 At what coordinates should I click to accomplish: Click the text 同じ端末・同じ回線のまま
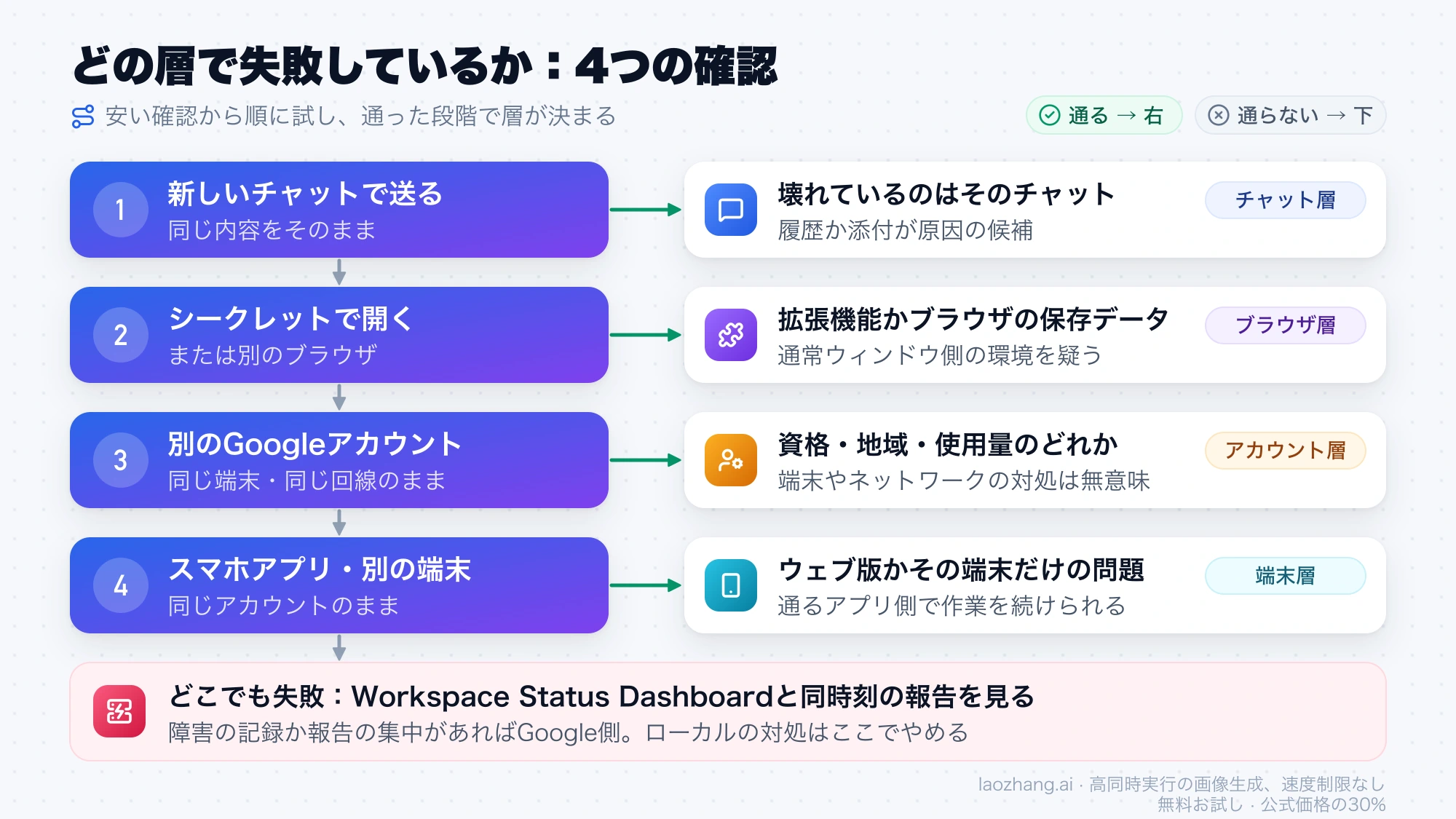[x=306, y=480]
